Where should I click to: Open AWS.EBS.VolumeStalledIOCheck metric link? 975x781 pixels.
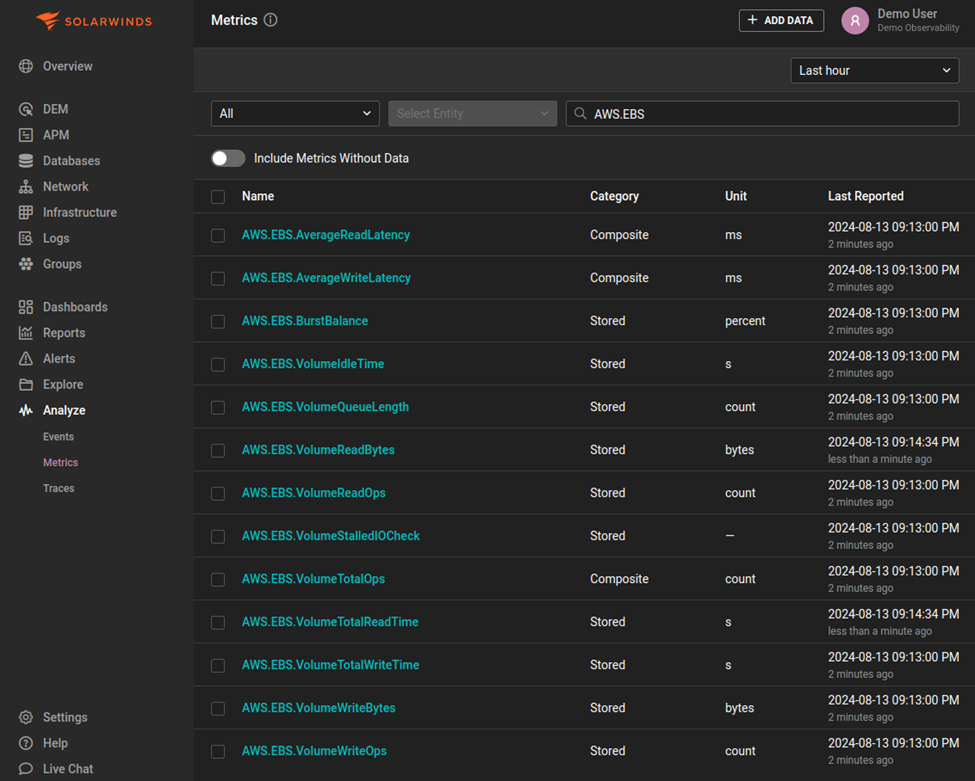click(x=331, y=536)
